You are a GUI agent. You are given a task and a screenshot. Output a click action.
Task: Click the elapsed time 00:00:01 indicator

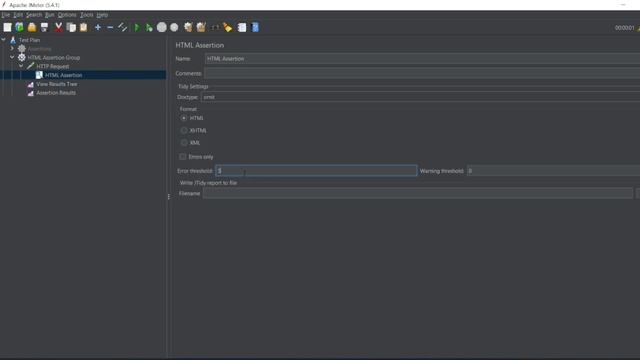point(624,28)
